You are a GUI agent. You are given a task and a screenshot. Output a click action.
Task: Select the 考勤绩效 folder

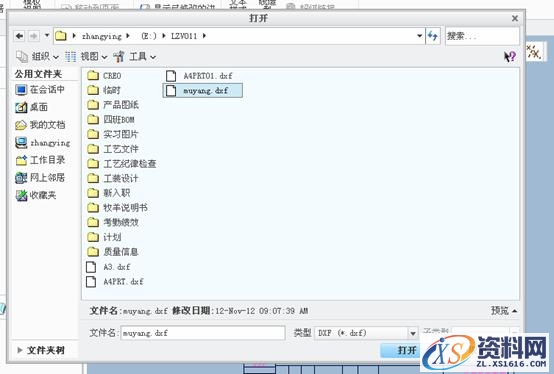click(x=113, y=222)
